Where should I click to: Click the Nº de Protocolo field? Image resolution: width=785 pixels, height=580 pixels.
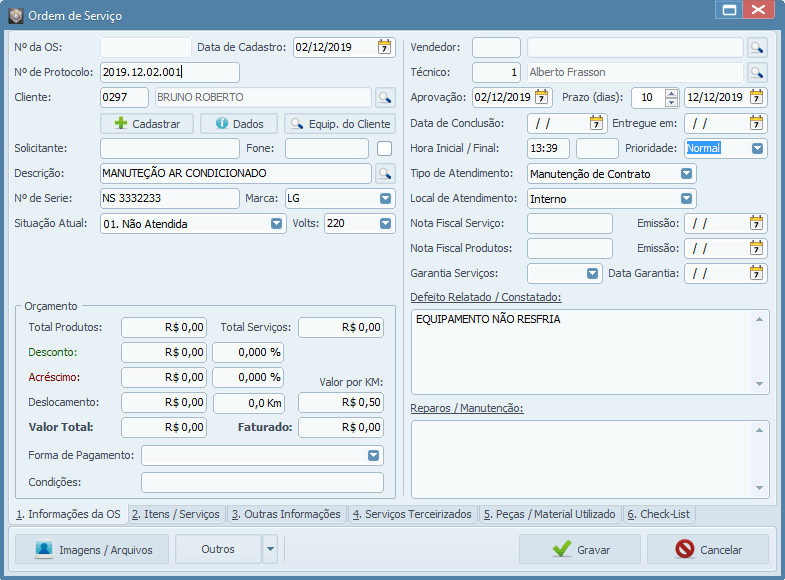(x=170, y=73)
